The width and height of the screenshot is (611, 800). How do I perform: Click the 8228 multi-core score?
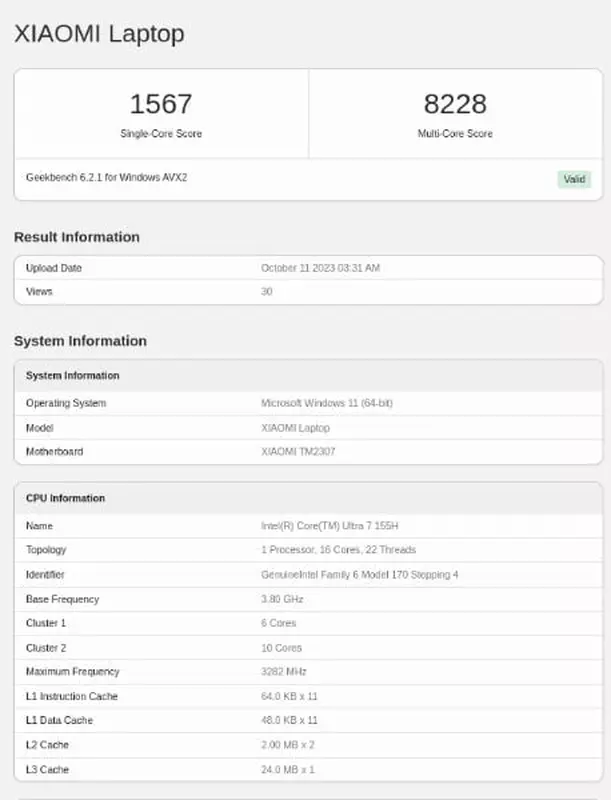pos(455,104)
